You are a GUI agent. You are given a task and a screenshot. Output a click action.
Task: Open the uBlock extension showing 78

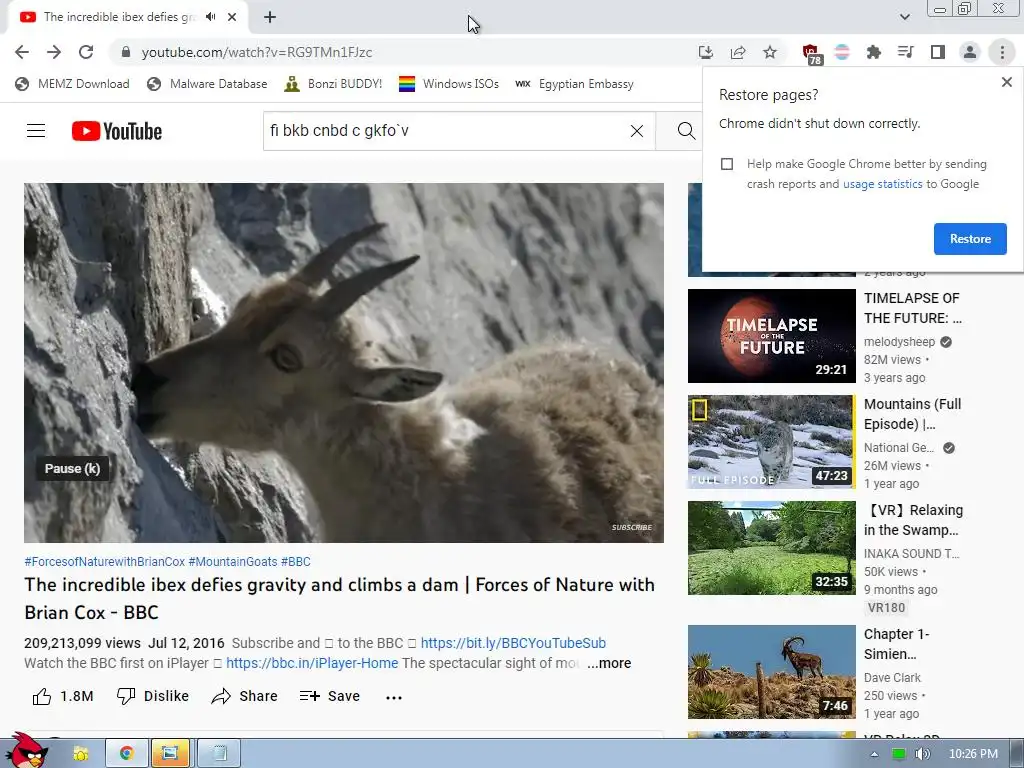811,54
